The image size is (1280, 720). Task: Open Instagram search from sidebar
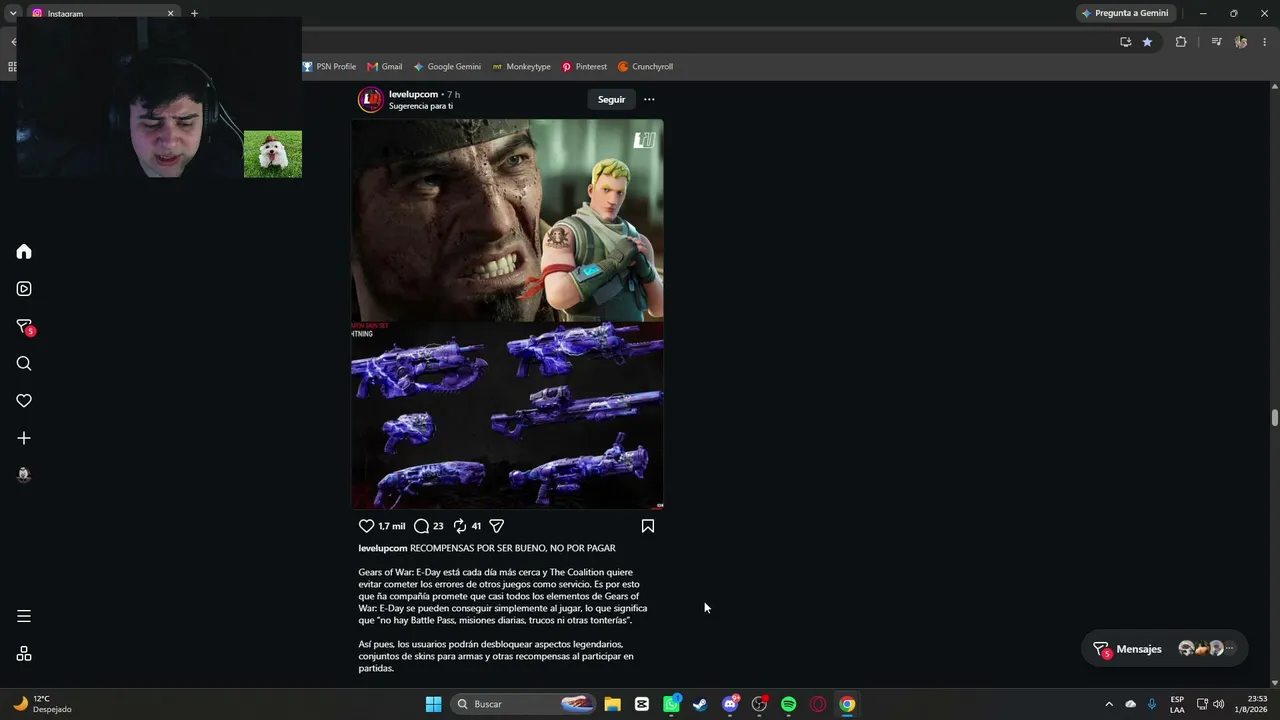[24, 364]
